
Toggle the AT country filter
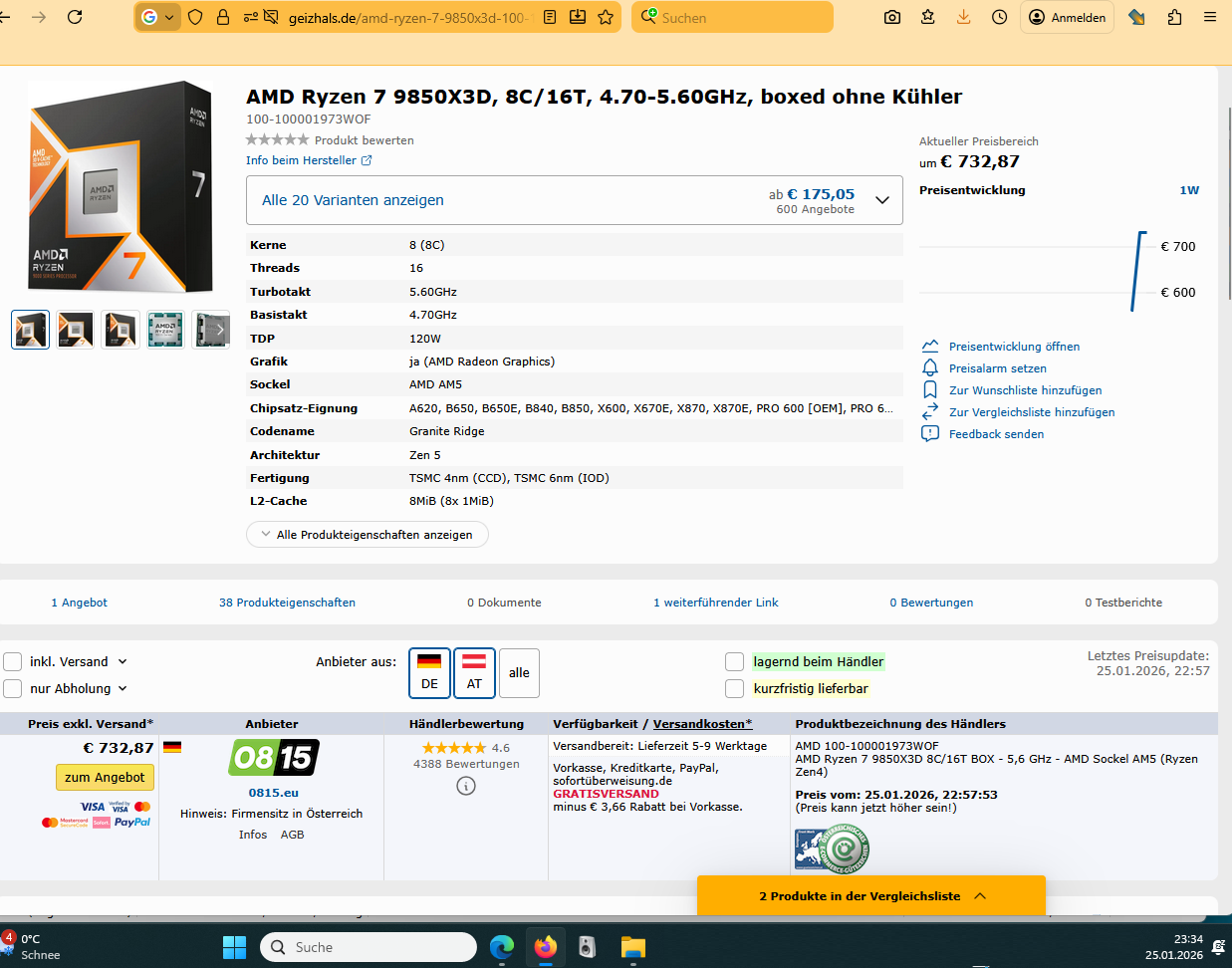click(x=474, y=673)
